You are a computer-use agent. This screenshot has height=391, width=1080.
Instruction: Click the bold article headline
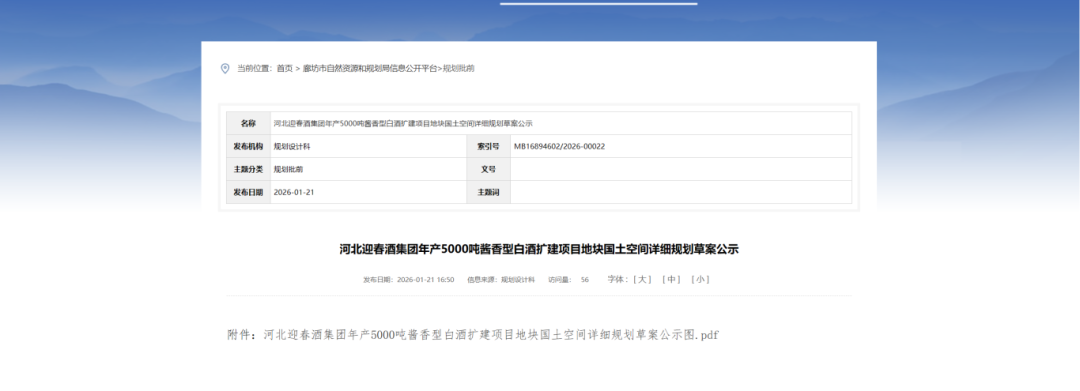[539, 249]
